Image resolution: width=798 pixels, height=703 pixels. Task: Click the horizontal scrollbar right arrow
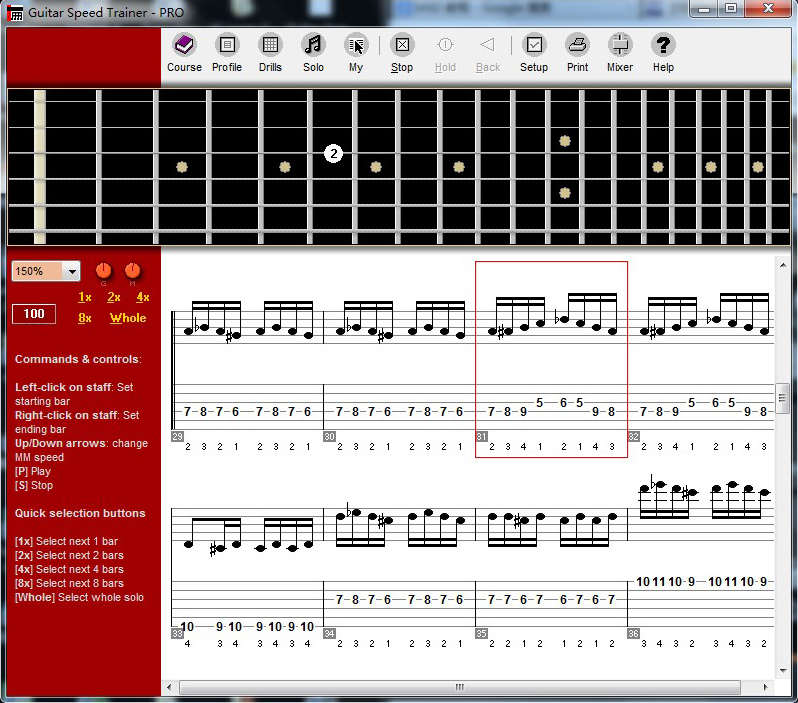tap(765, 687)
